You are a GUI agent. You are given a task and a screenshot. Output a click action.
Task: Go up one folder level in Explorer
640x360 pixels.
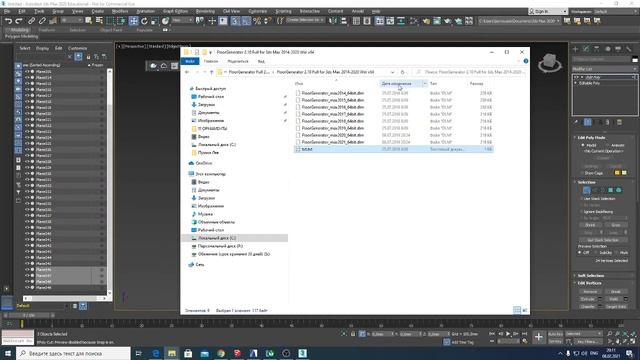coord(211,72)
